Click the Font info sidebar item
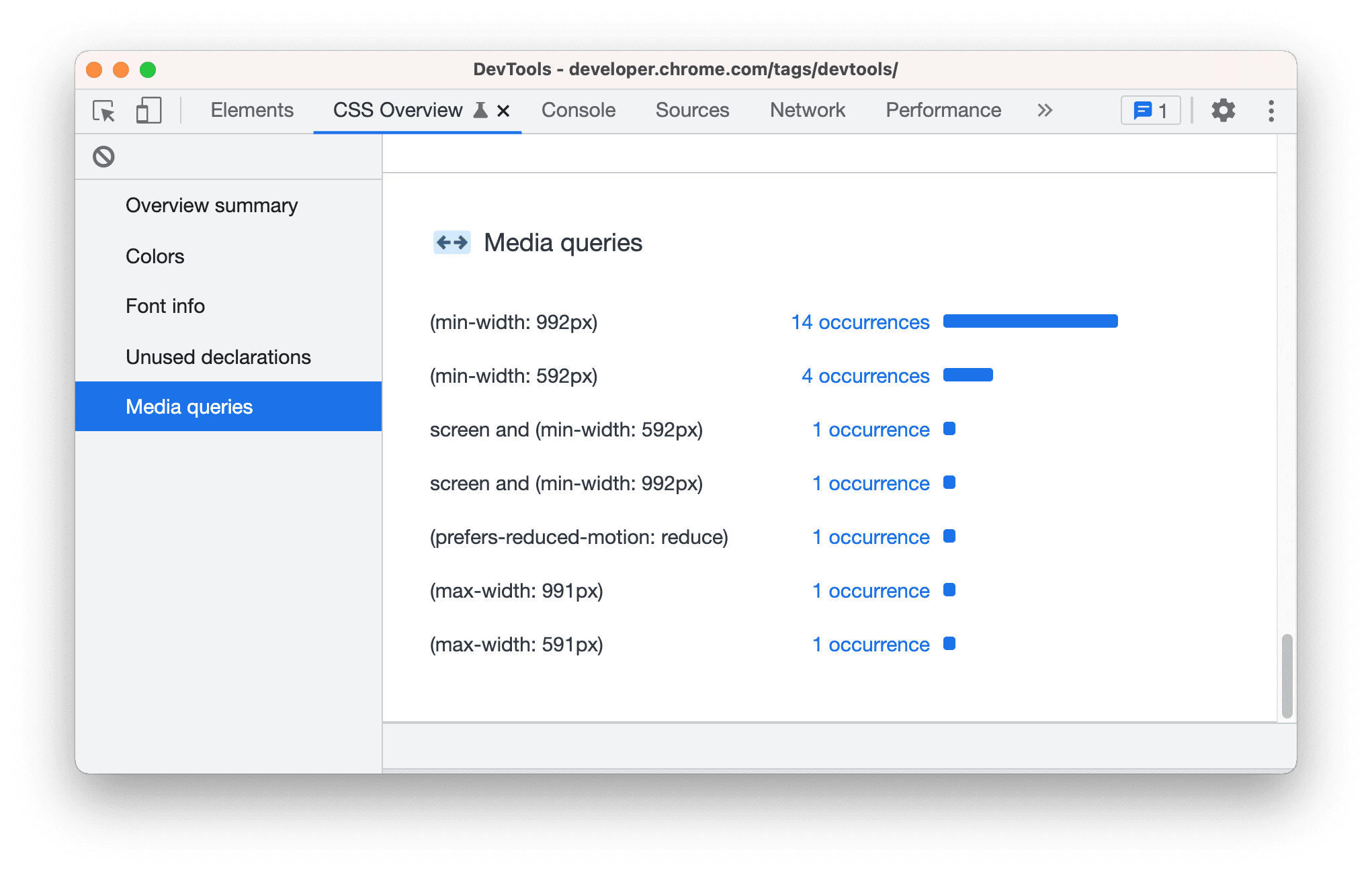1372x873 pixels. click(x=163, y=305)
